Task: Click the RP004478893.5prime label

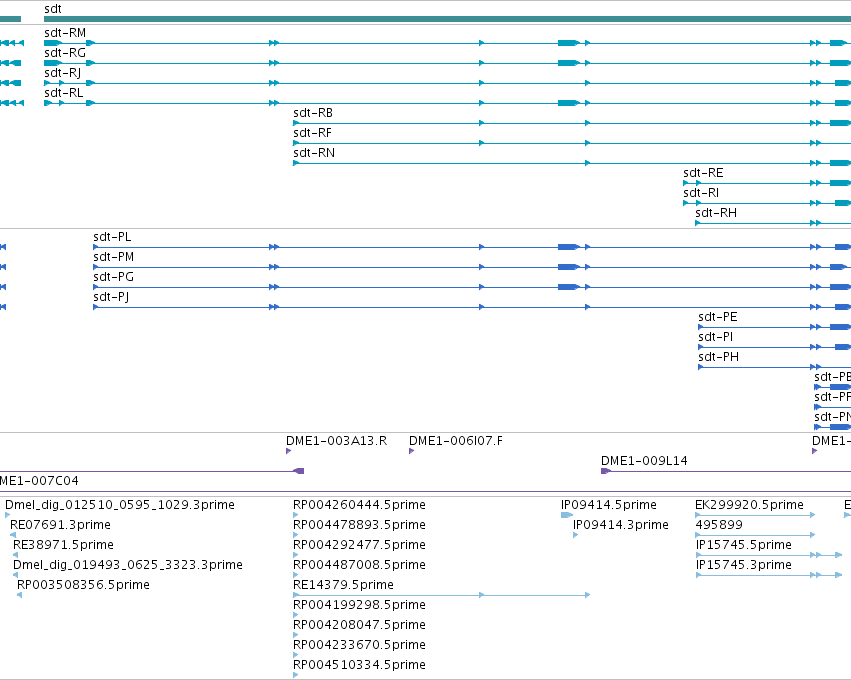Action: pos(359,525)
